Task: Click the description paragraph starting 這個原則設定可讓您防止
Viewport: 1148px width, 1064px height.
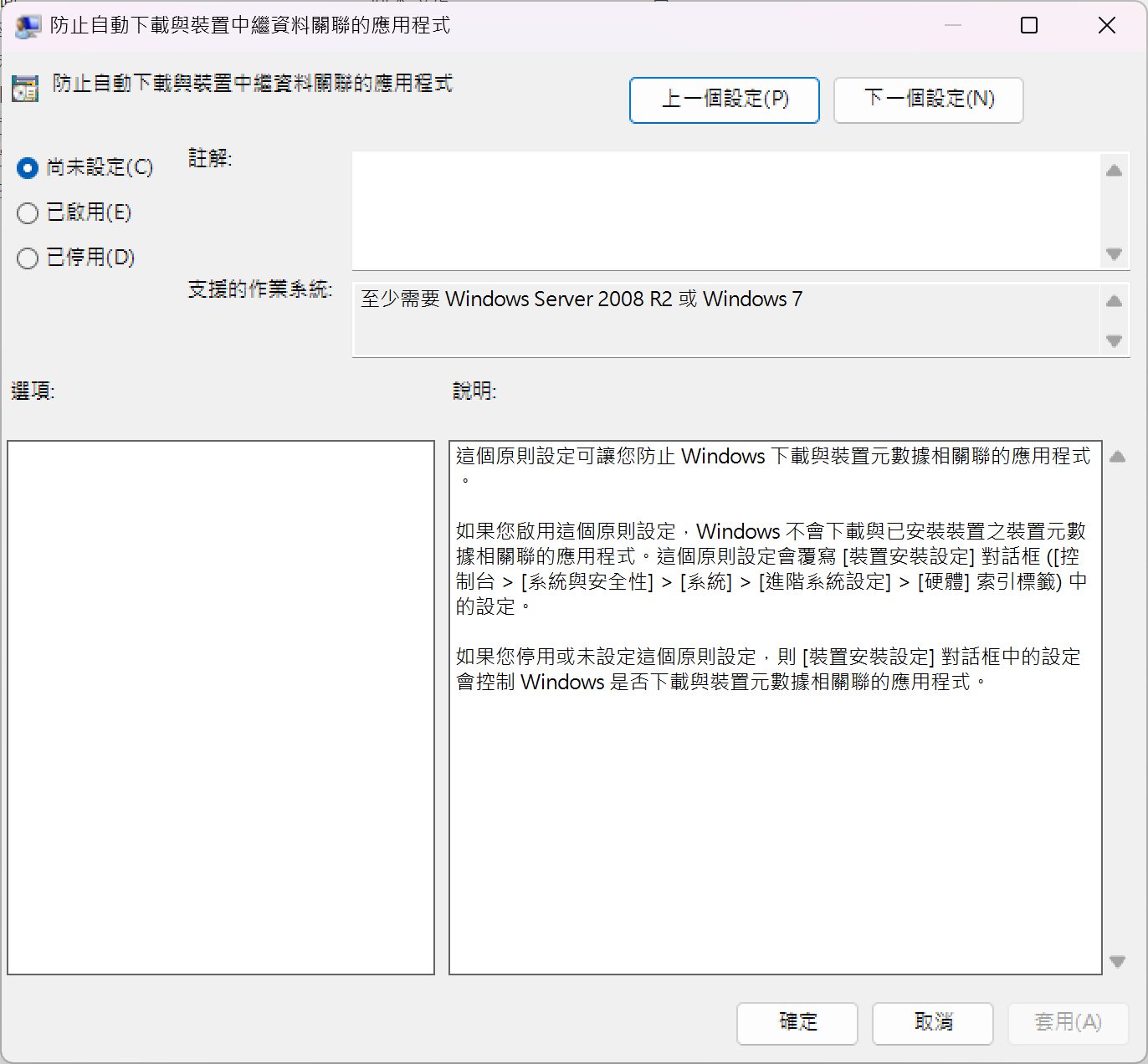Action: (x=773, y=468)
